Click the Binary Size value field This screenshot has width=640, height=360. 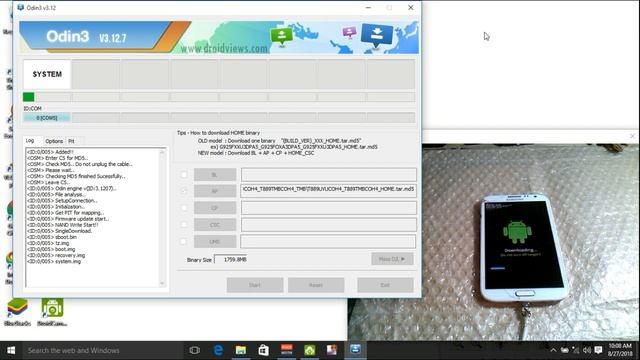coord(231,259)
